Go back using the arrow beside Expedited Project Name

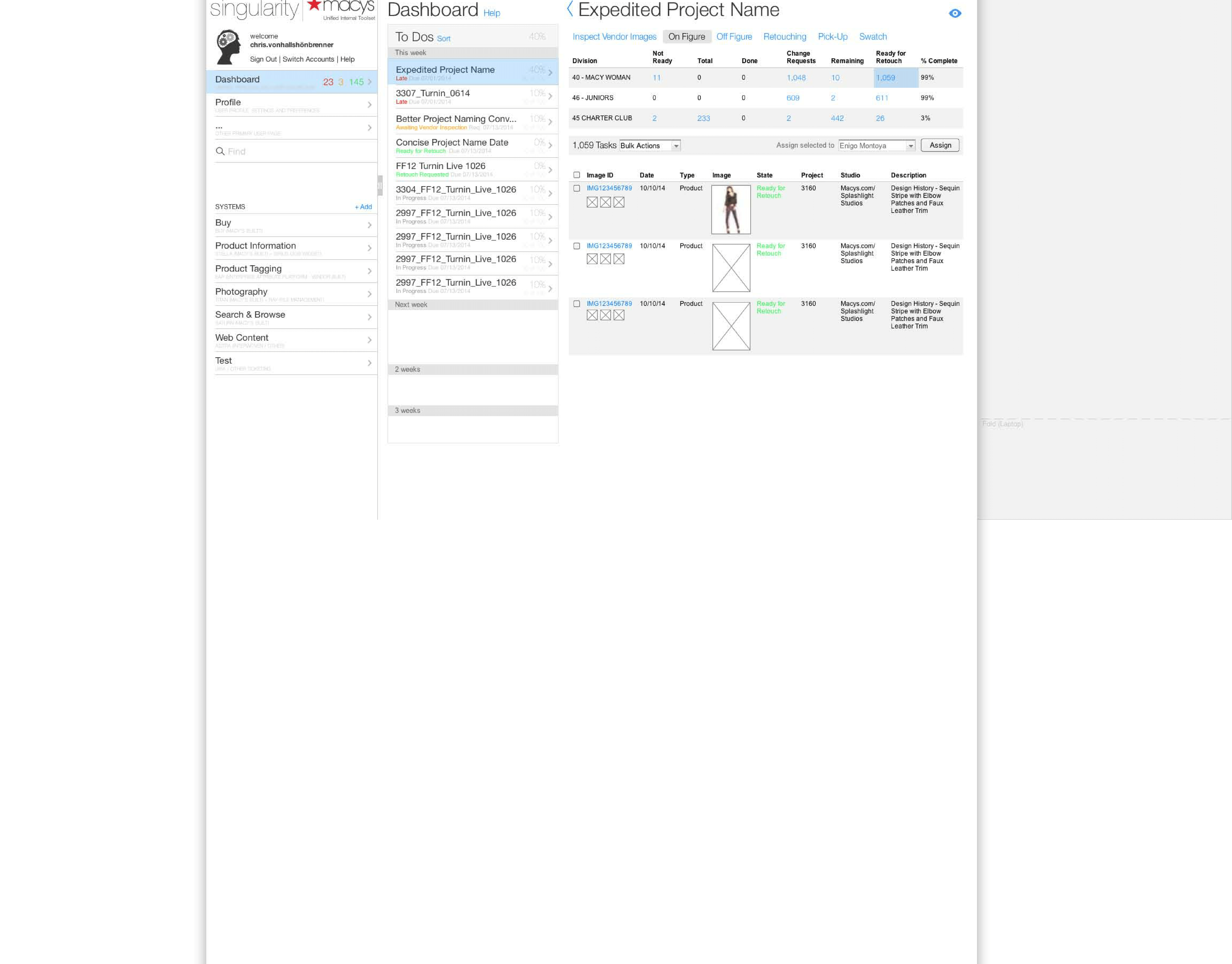coord(570,9)
